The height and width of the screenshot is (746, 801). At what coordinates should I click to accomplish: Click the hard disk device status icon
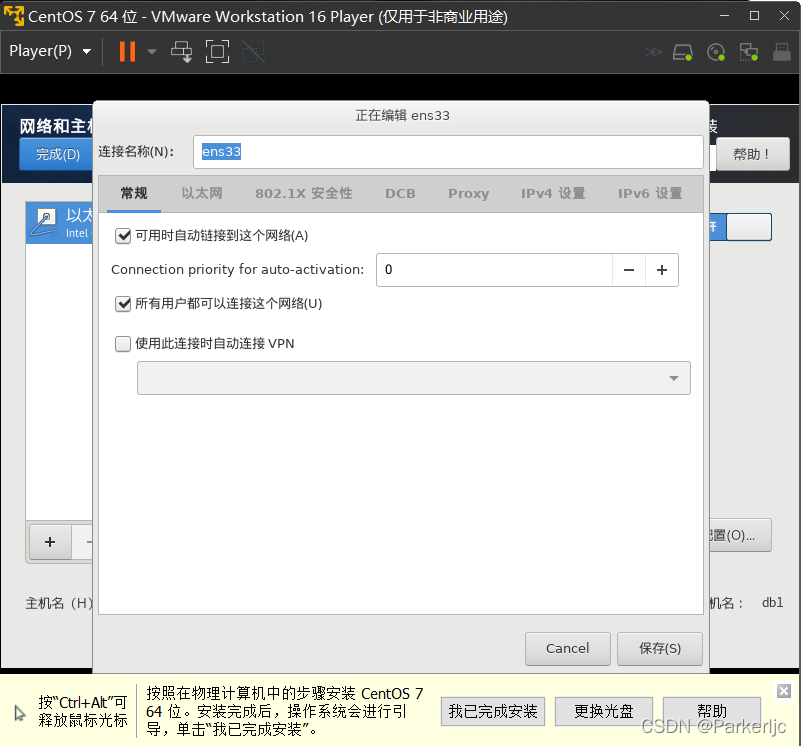[x=683, y=52]
